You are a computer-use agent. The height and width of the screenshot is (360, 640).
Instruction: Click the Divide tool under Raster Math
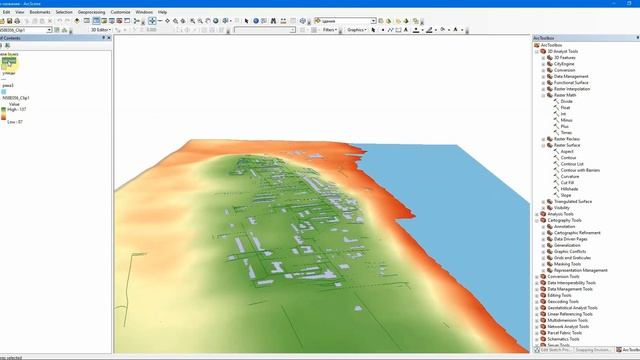click(x=567, y=101)
